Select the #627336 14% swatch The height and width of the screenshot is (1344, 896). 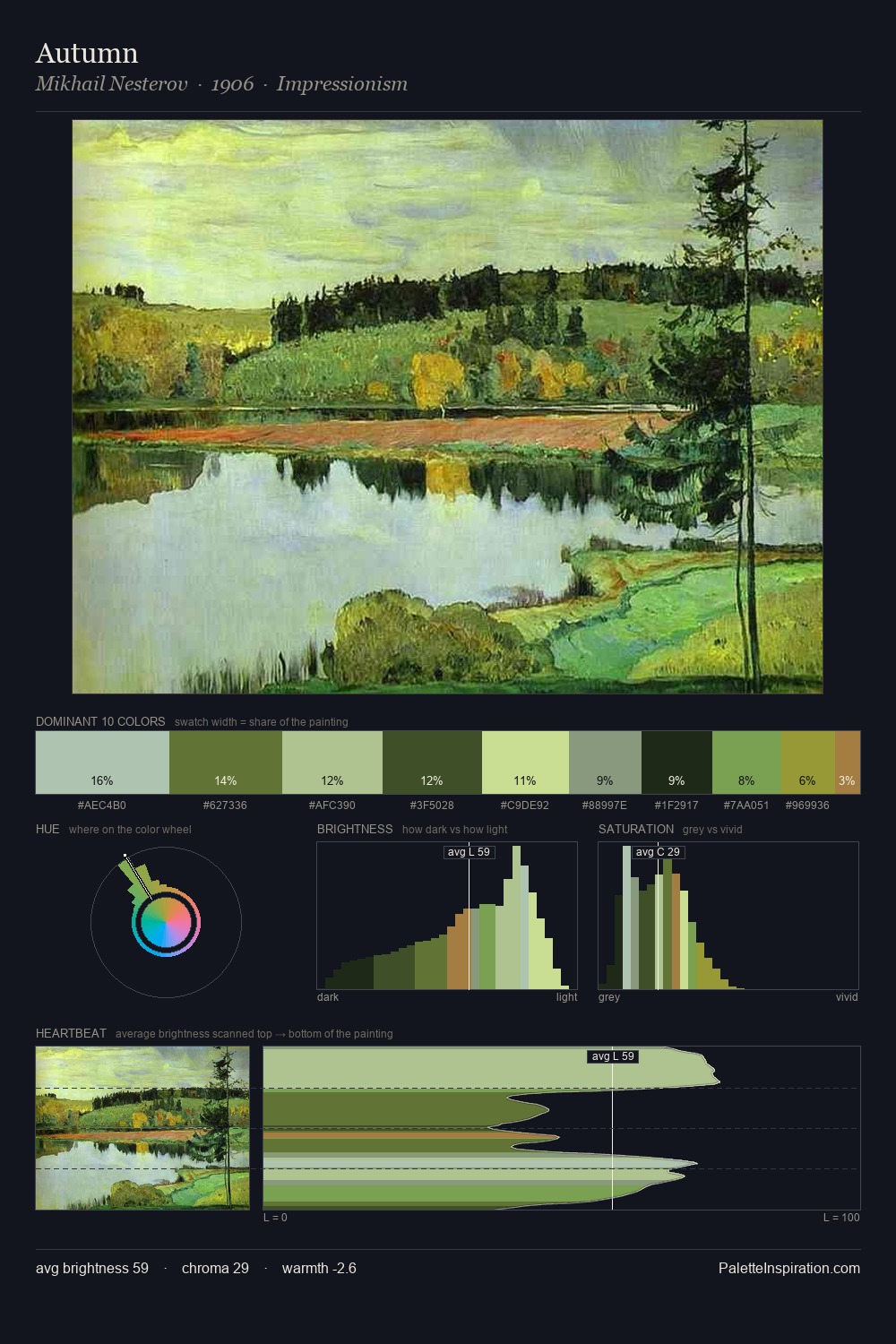point(226,762)
